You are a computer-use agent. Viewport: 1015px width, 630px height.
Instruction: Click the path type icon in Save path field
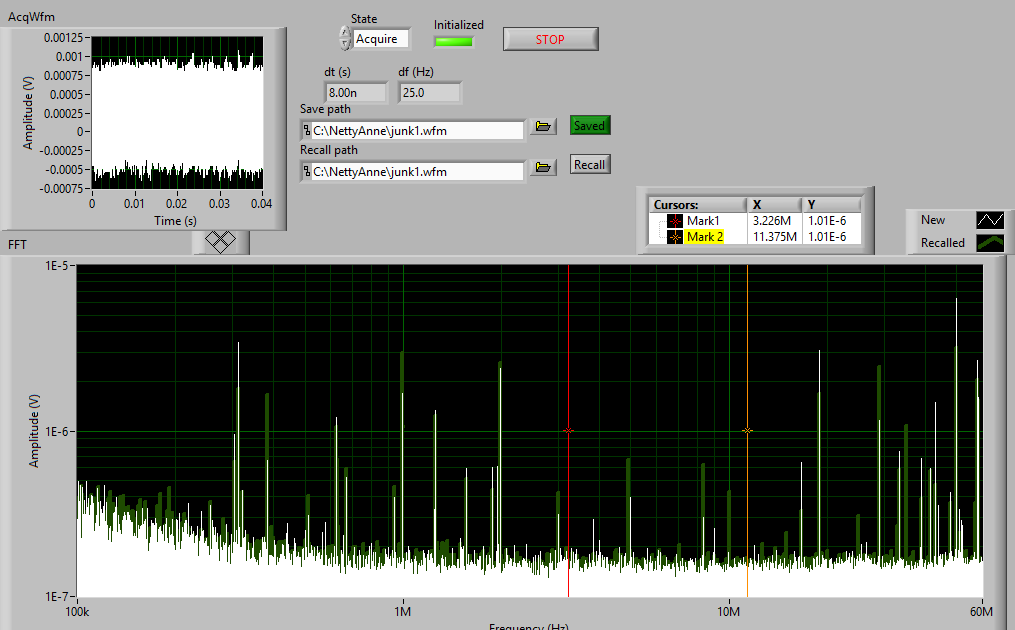point(306,130)
